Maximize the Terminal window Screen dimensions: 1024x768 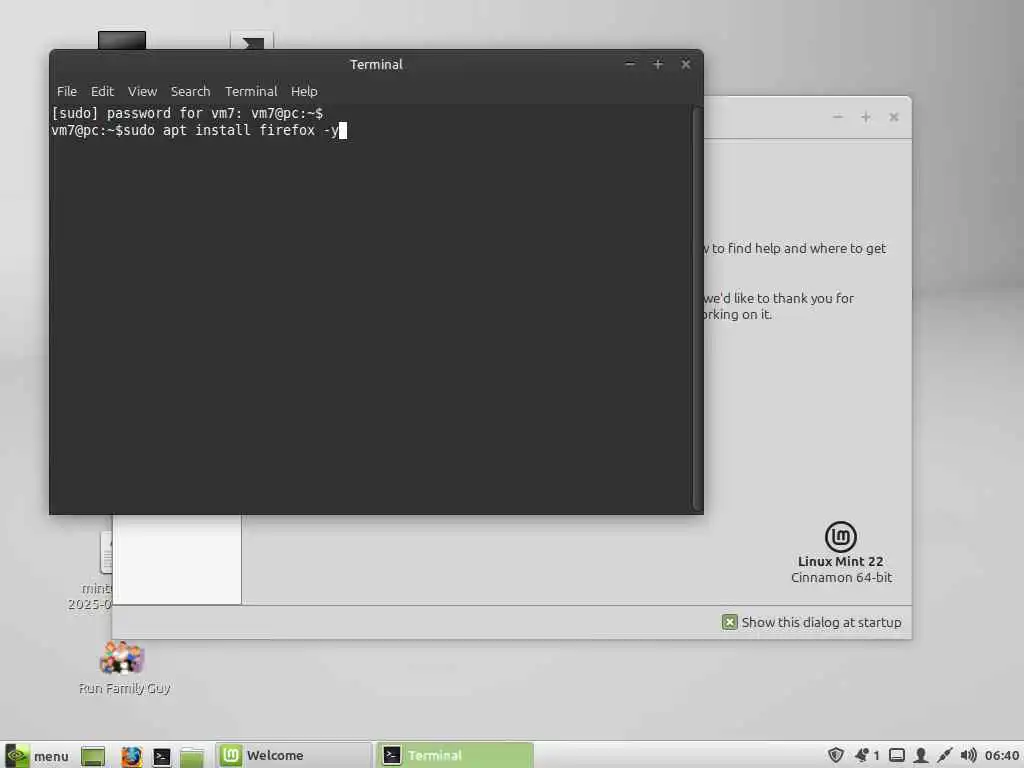pyautogui.click(x=658, y=64)
